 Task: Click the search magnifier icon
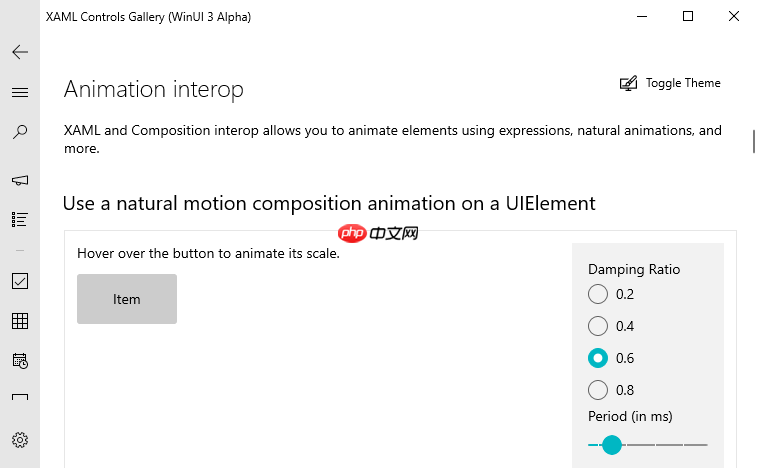[20, 132]
